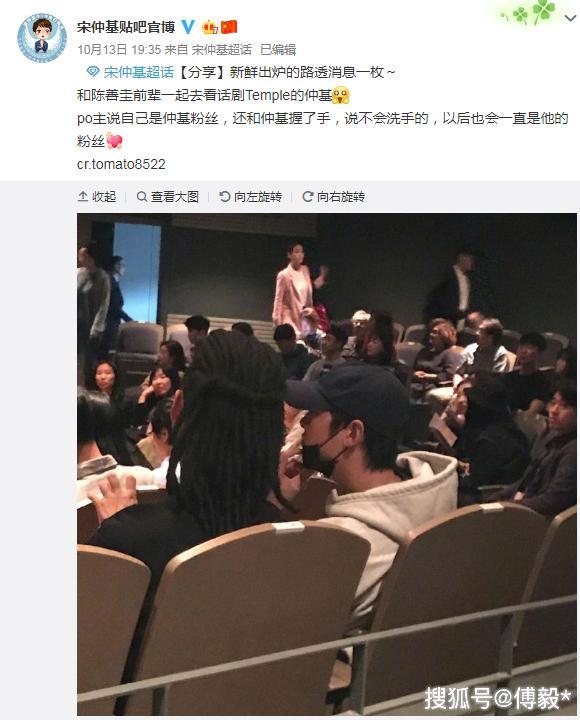
Task: Open the post options chevron menu
Action: [x=570, y=18]
